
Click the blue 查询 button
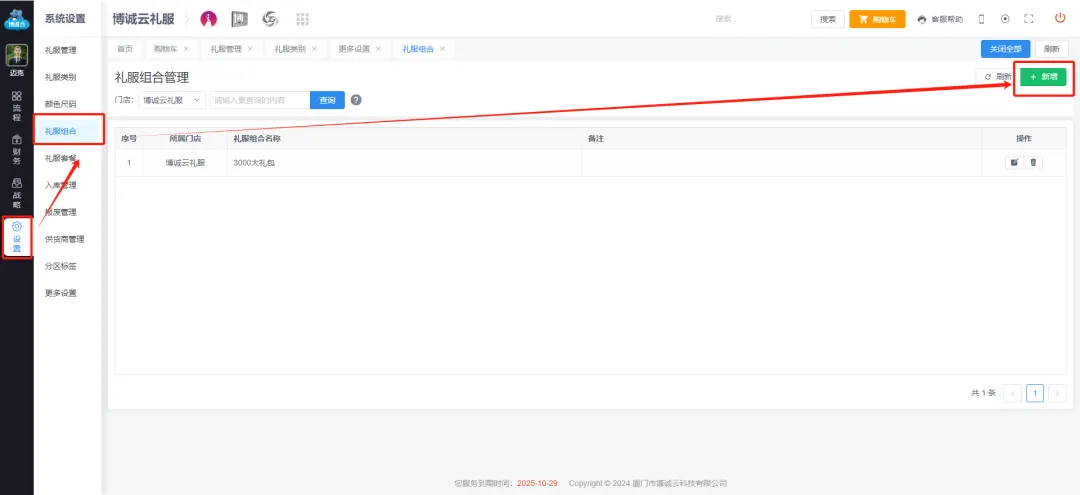(x=326, y=100)
